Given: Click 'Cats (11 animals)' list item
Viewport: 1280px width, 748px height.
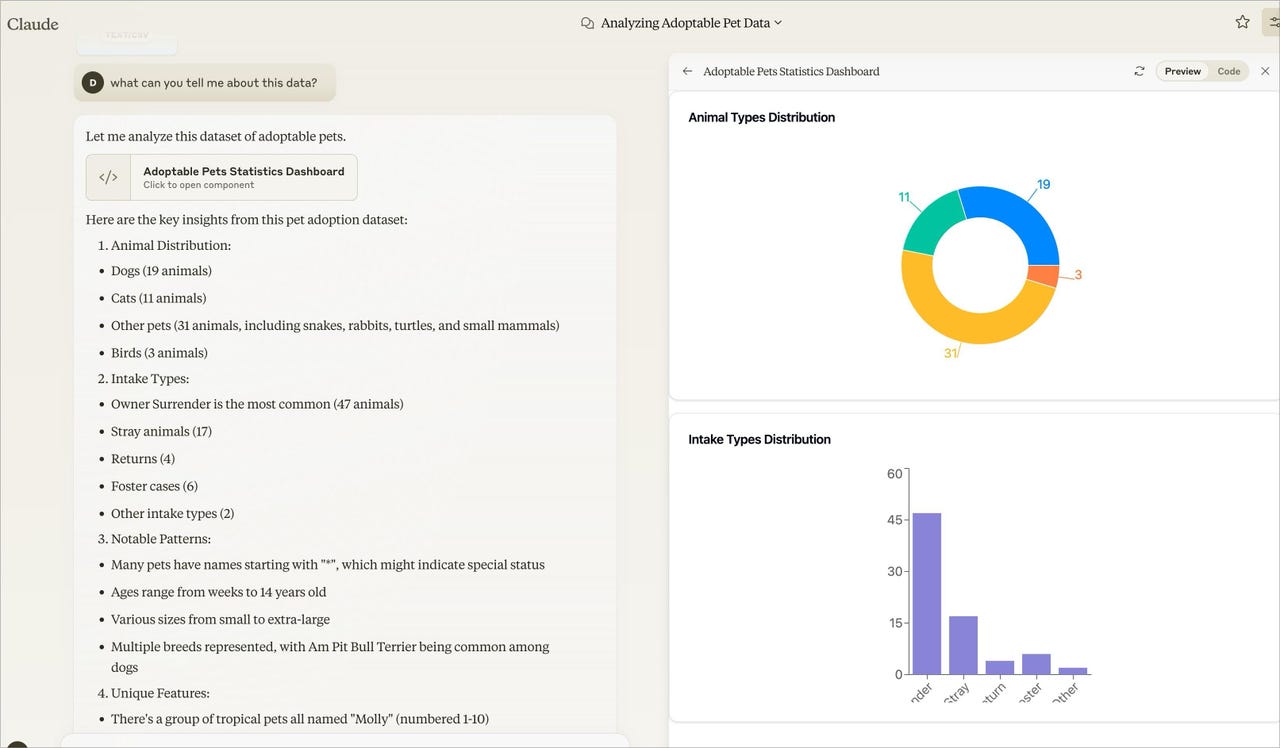Looking at the screenshot, I should 158,298.
